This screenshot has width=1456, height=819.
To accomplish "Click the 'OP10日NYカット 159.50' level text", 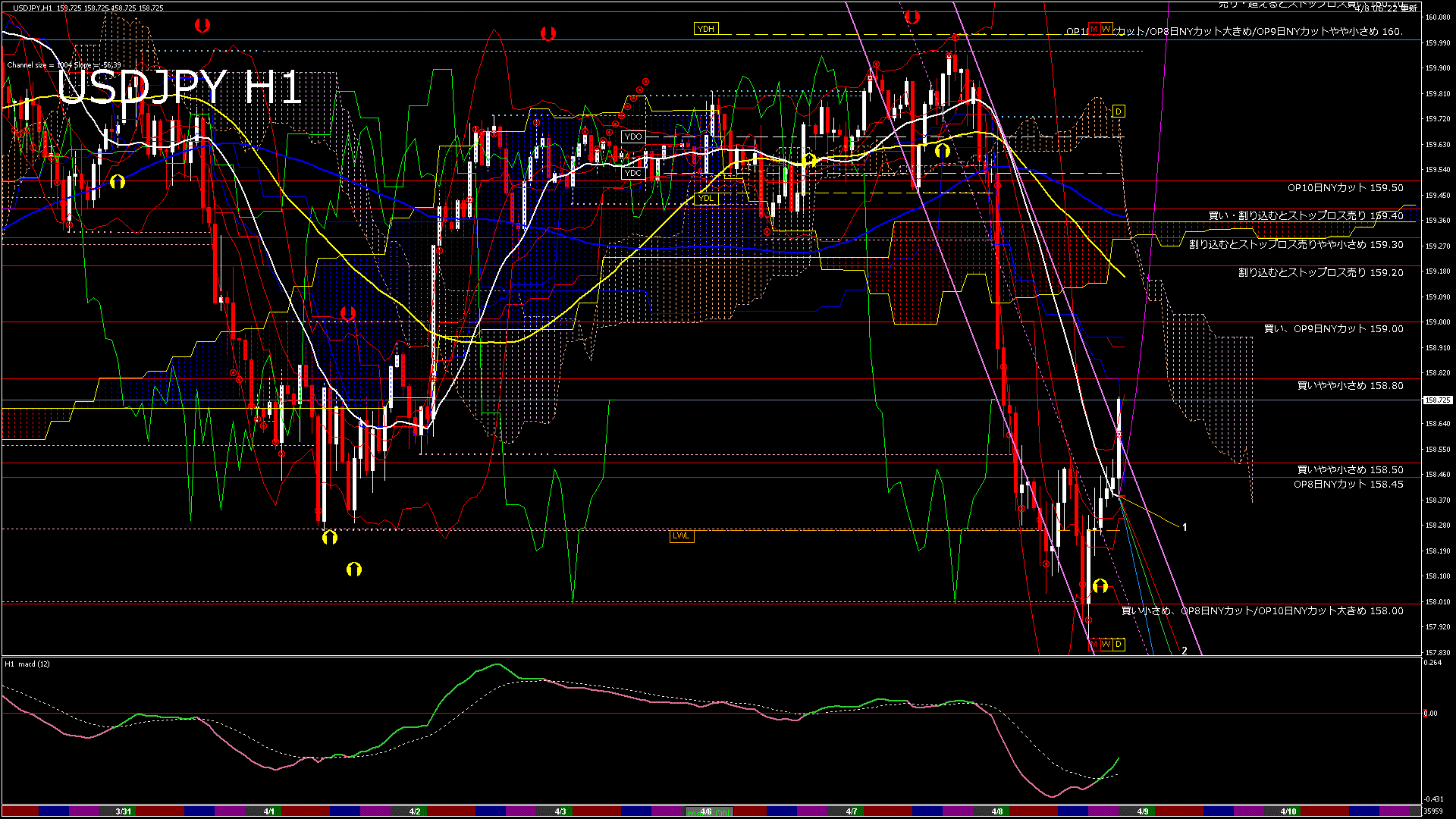I will pyautogui.click(x=1345, y=188).
